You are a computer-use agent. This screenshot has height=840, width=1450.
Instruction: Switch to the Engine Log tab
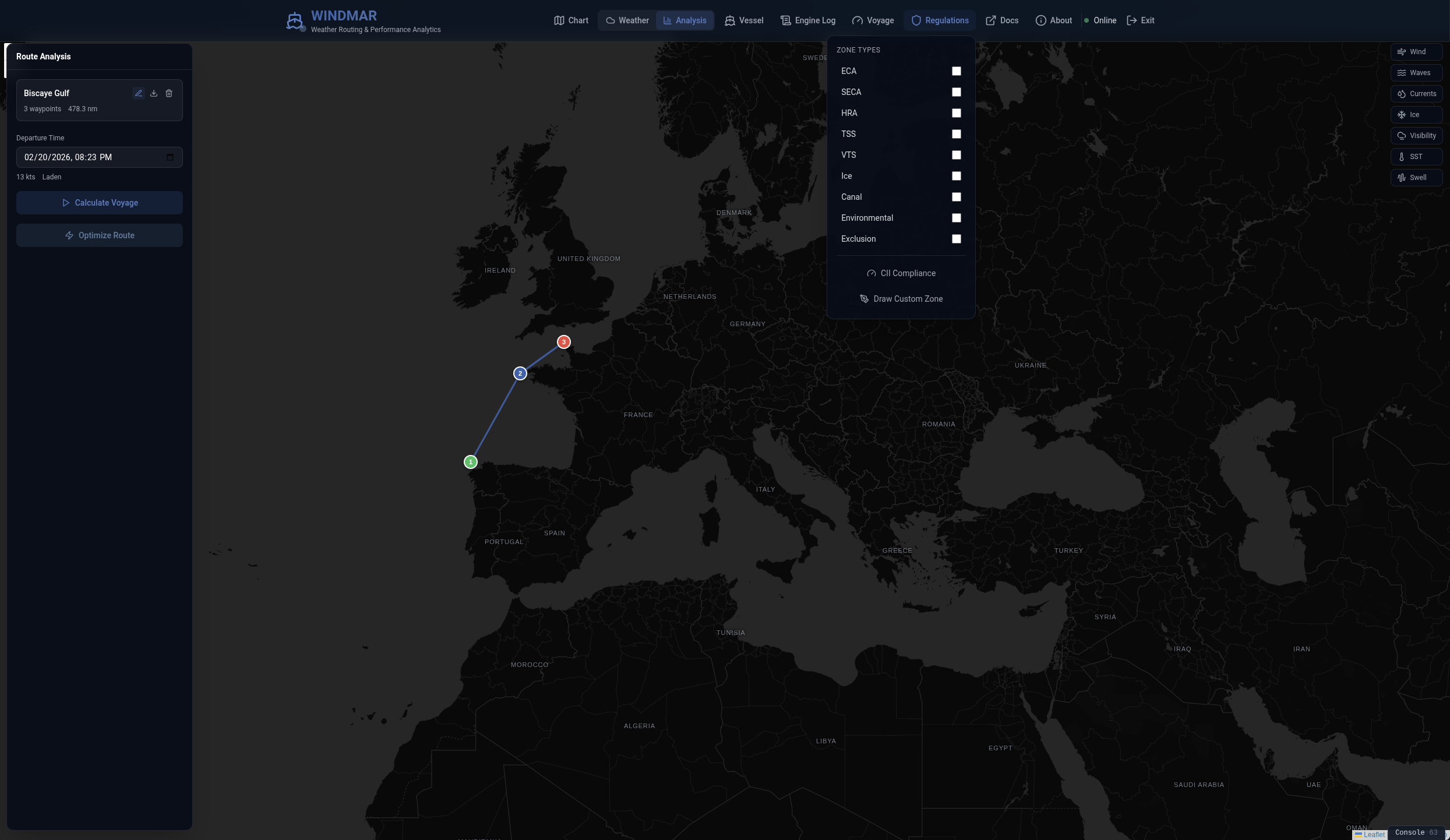pos(808,20)
